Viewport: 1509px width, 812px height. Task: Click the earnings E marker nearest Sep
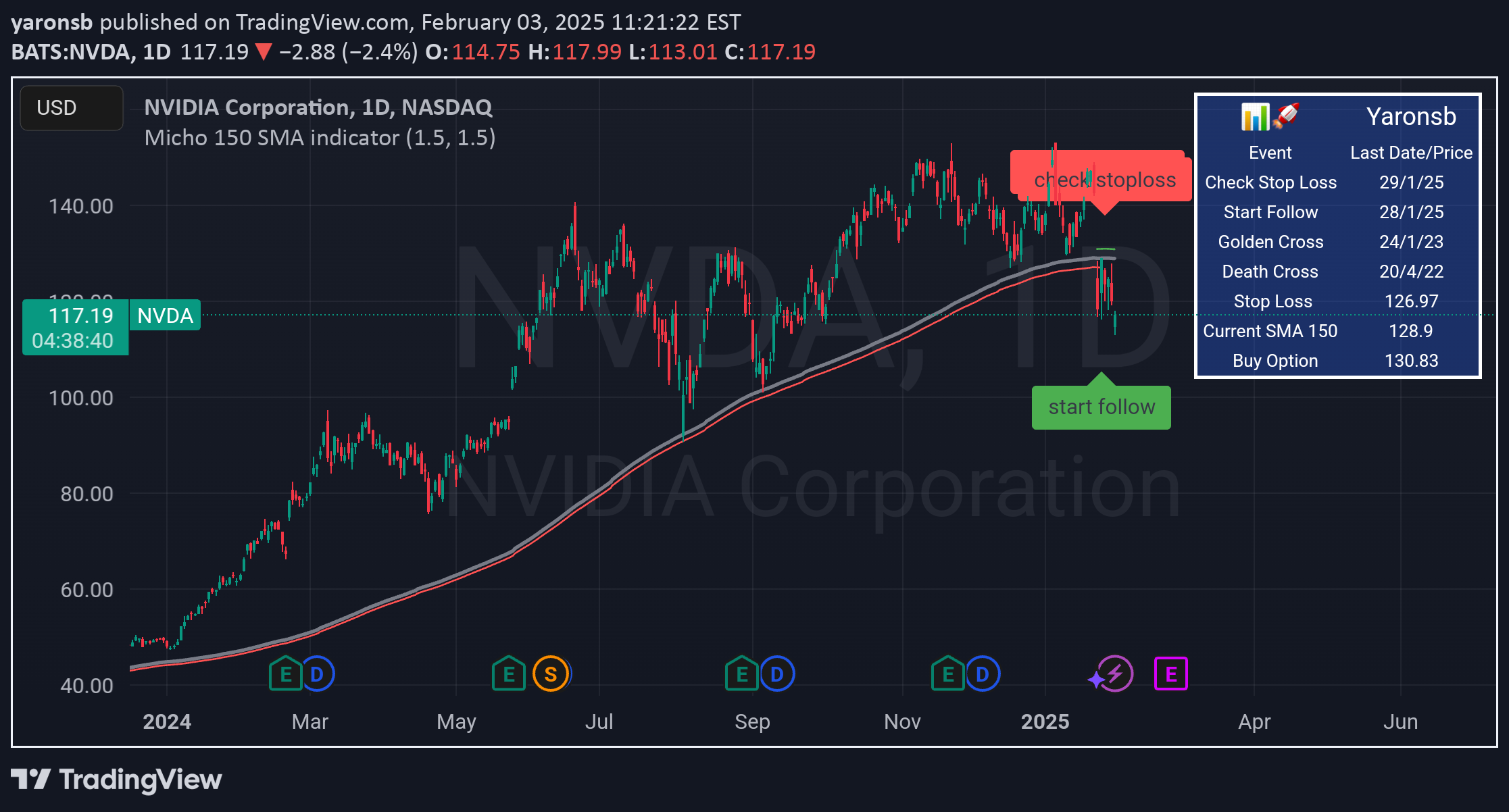(742, 674)
